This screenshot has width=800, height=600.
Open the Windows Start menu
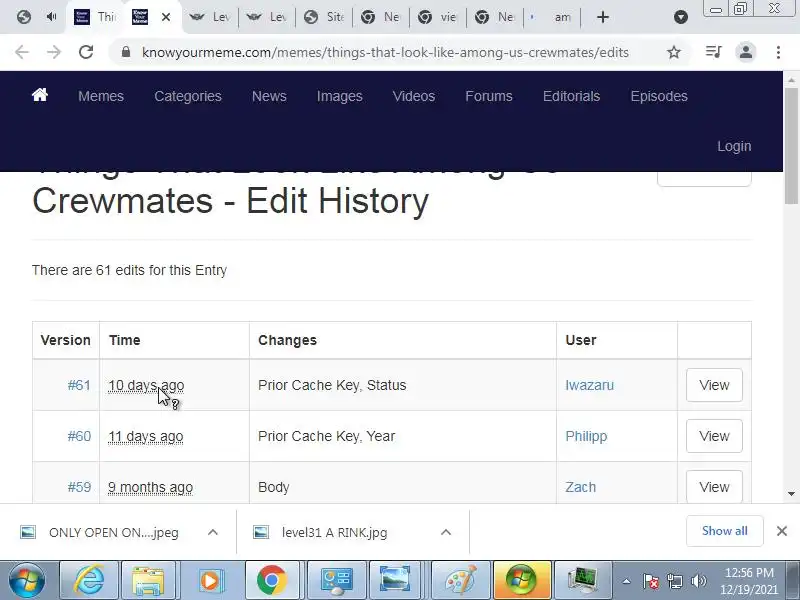(x=27, y=580)
